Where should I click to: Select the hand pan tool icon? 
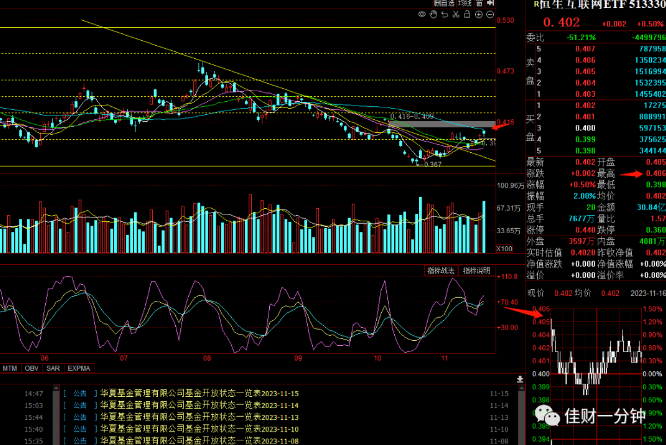433,14
